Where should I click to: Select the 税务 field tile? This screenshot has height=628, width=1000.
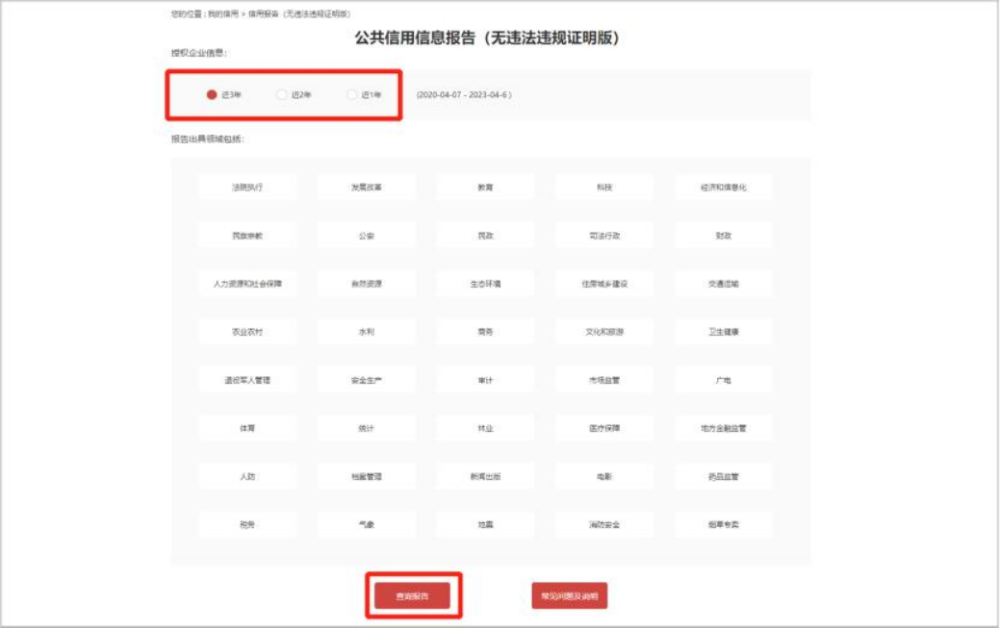(247, 524)
